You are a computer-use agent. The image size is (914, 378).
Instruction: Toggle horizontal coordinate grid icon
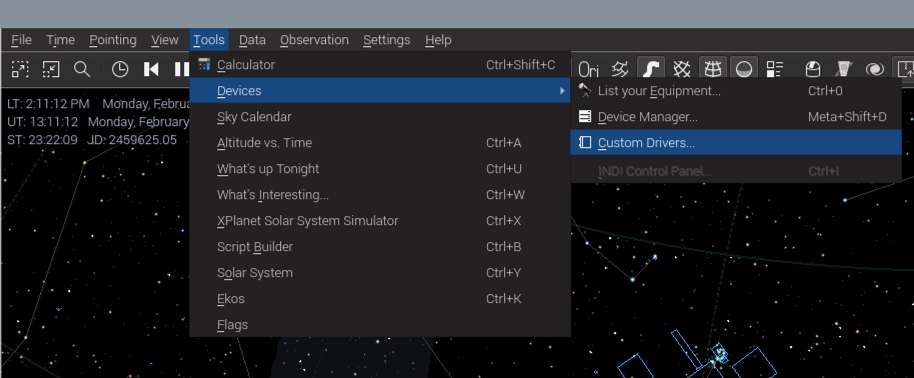tap(712, 69)
